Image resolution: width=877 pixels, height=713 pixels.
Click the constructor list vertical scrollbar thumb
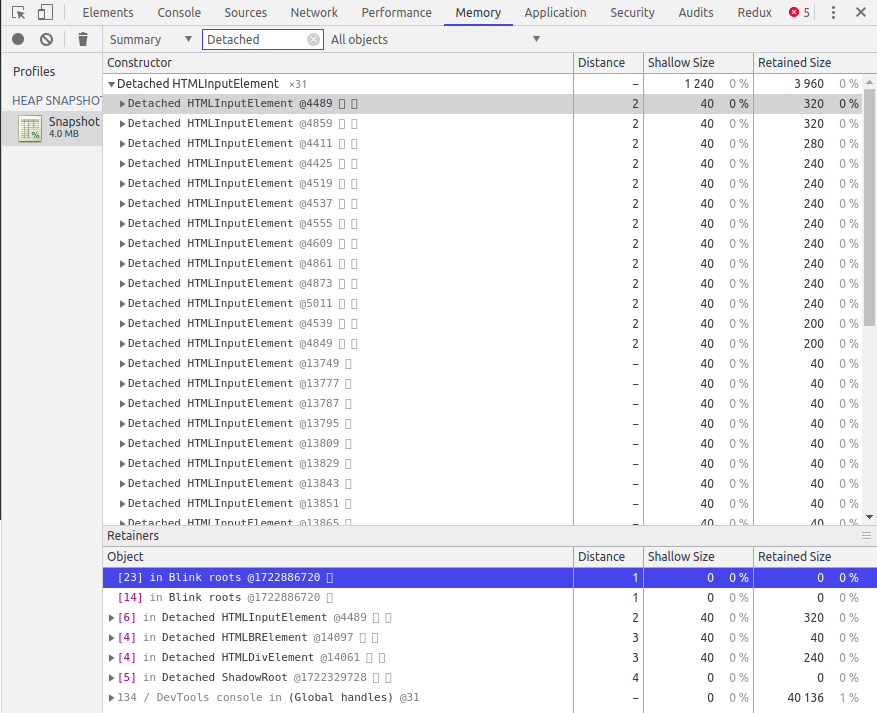[870, 207]
